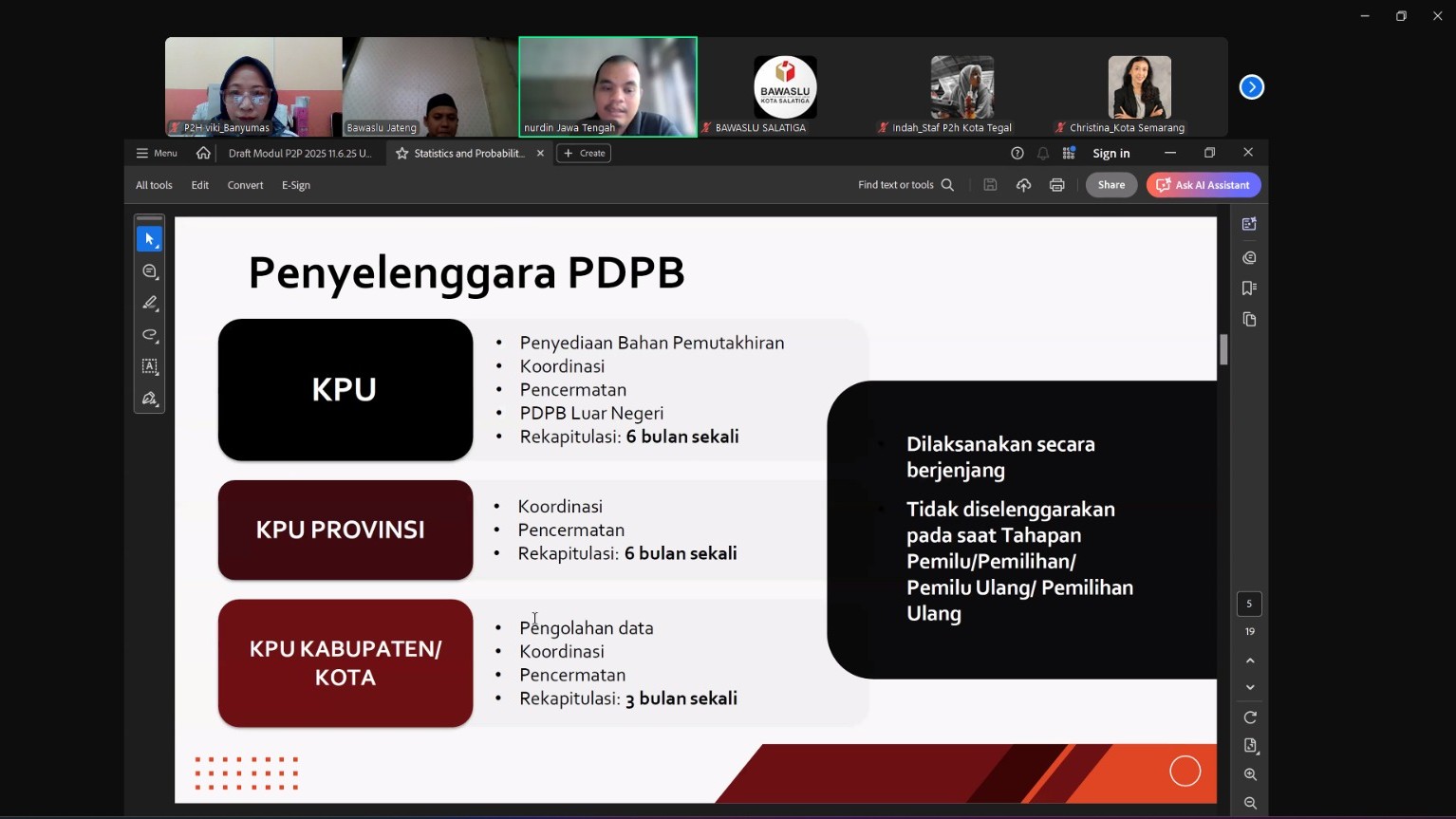The height and width of the screenshot is (819, 1456).
Task: Click the vertical document scrollbar
Action: tap(1223, 350)
